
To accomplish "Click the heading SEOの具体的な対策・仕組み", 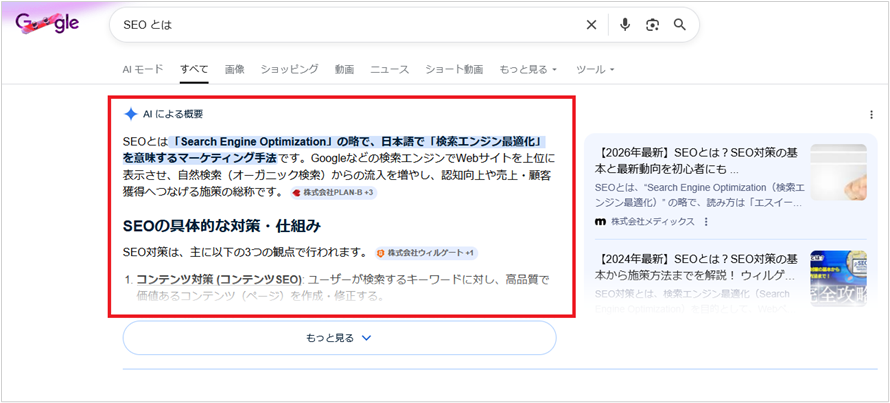I will 222,226.
